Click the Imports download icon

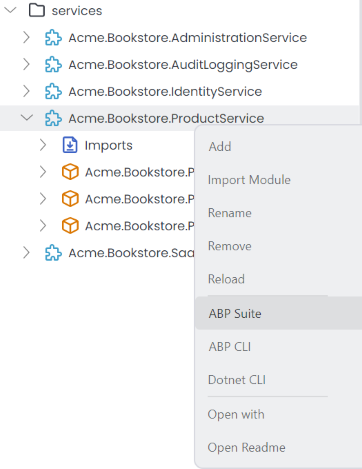[x=70, y=145]
